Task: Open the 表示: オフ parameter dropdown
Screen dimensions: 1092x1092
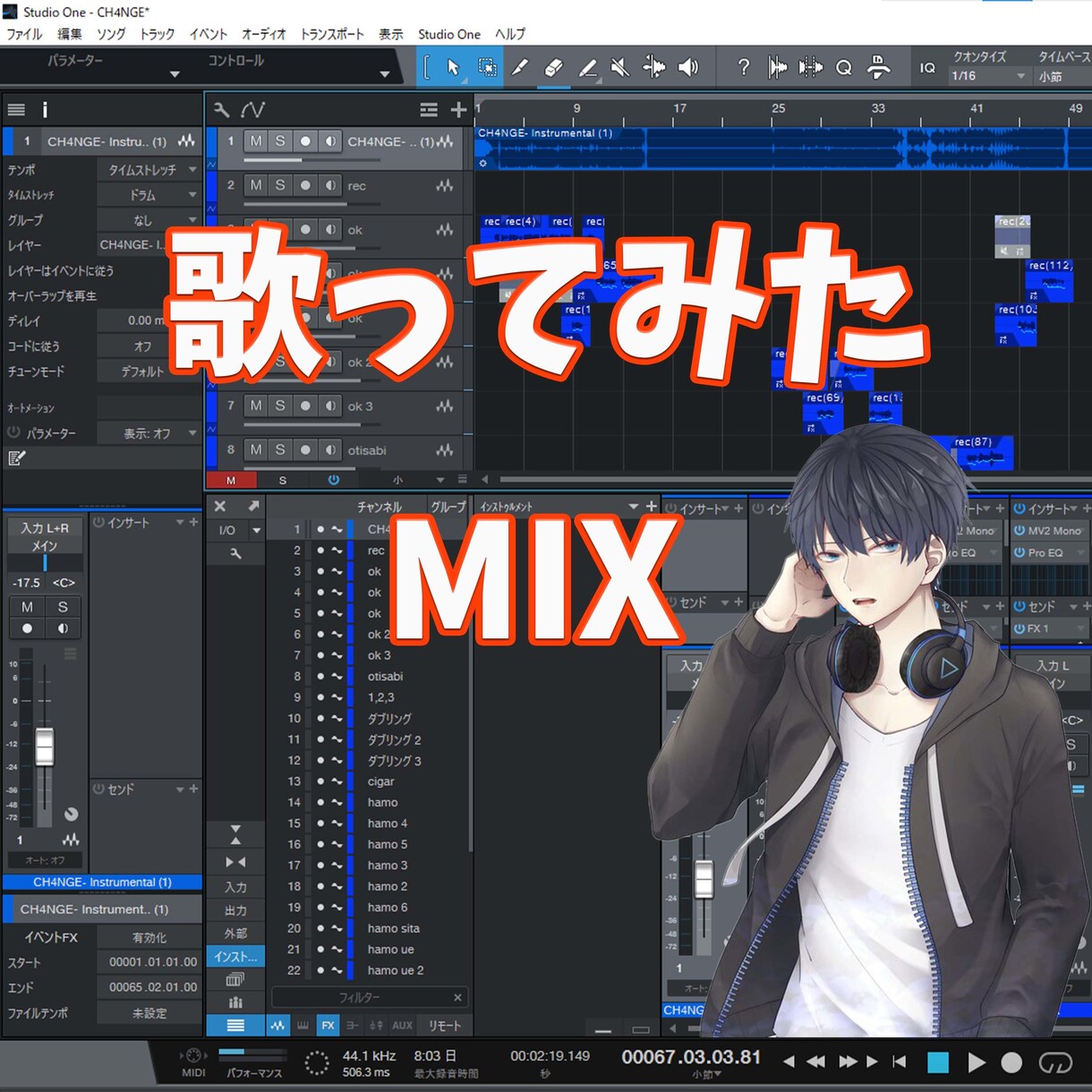Action: [x=149, y=433]
